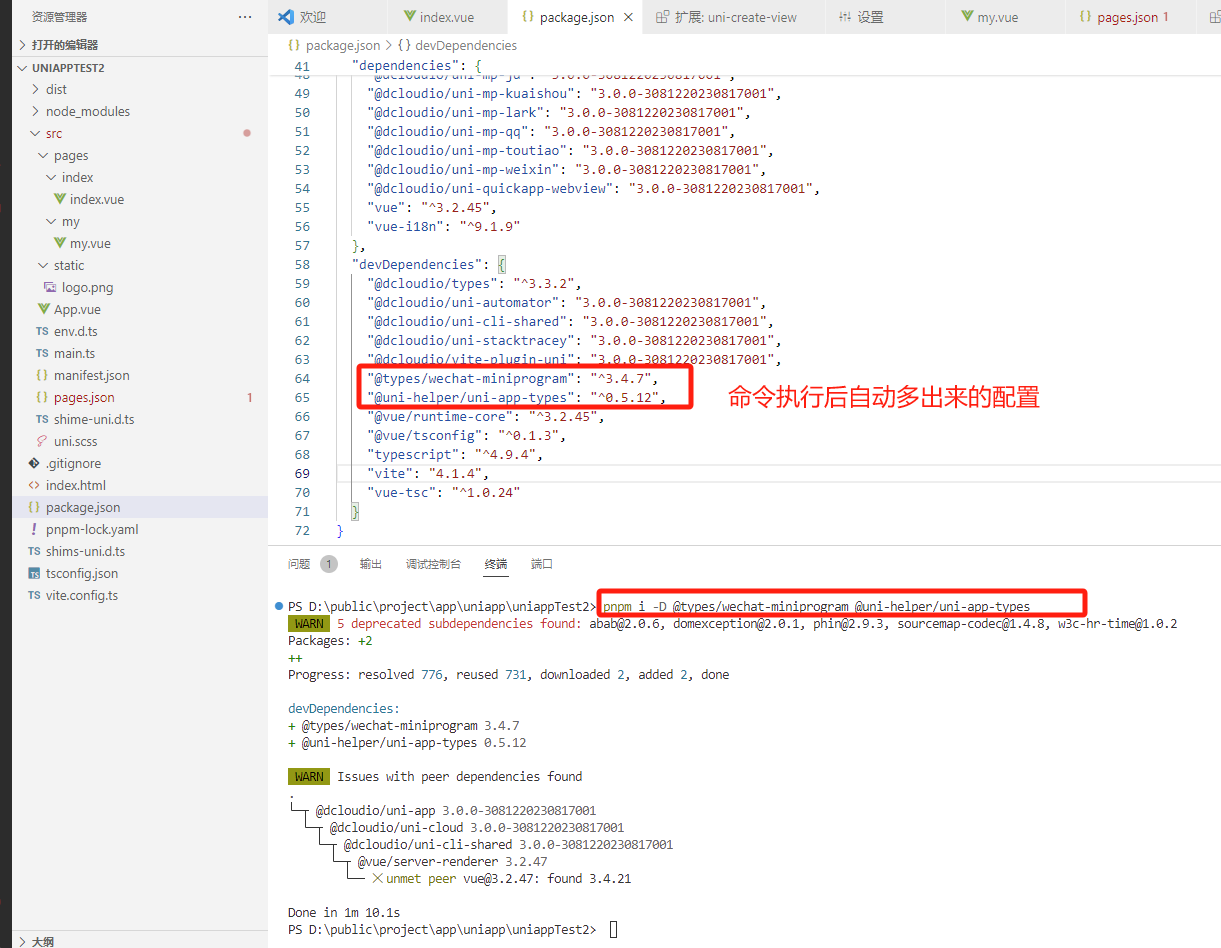
Task: Click the VS Code logo on 欢迎 tab
Action: click(285, 17)
